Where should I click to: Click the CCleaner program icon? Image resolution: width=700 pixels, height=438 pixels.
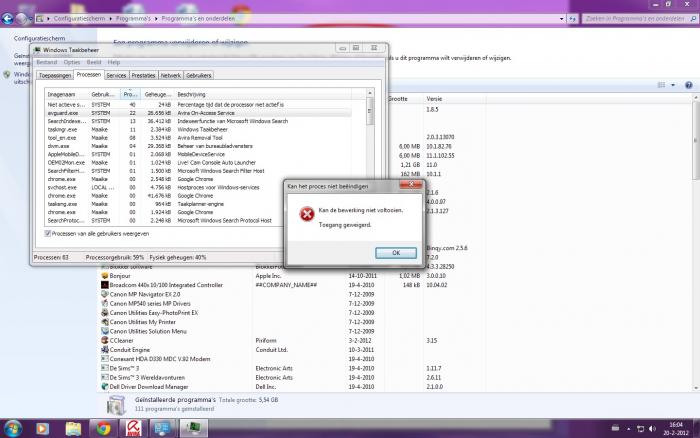pos(104,340)
